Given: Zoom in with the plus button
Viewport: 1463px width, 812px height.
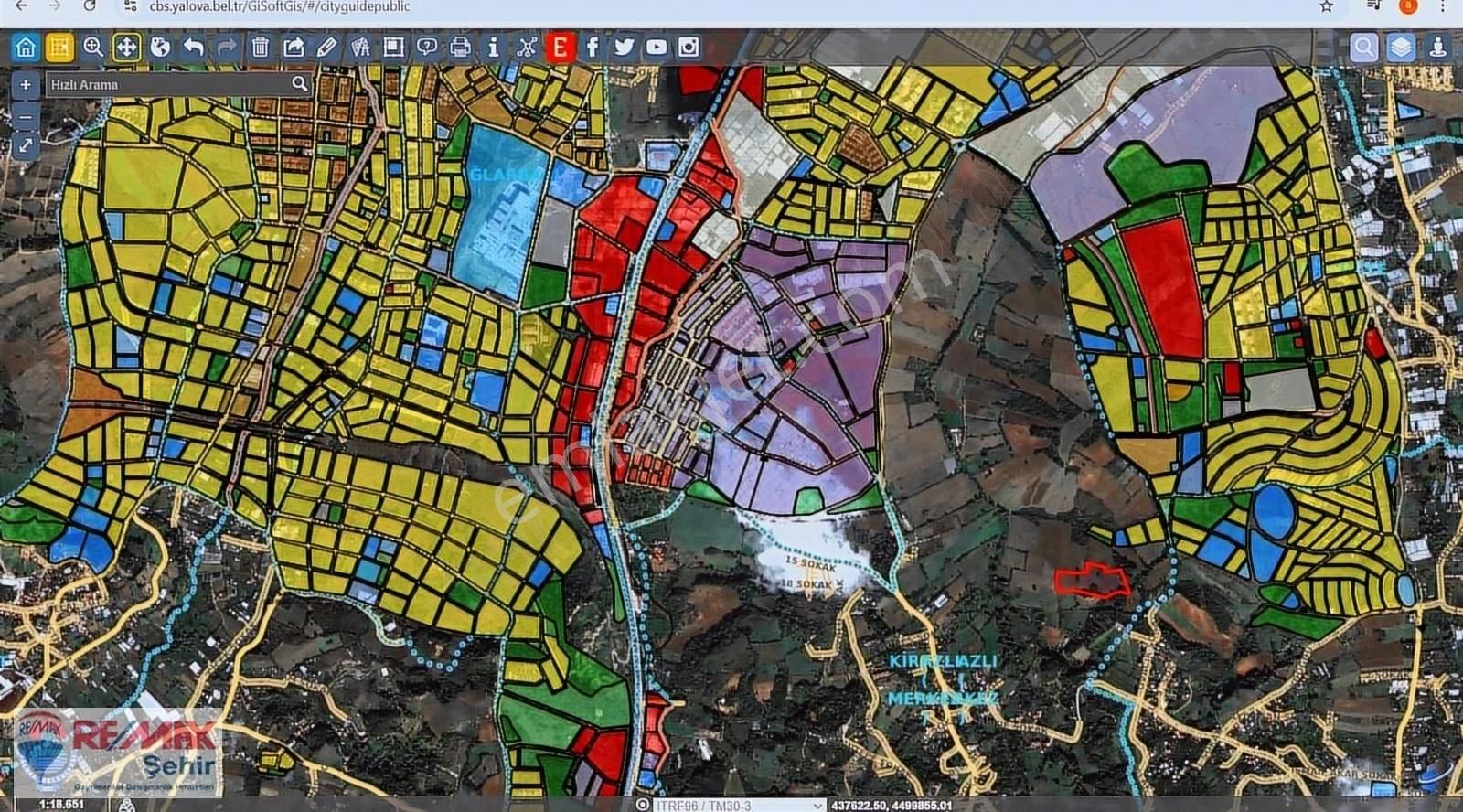Looking at the screenshot, I should [x=26, y=85].
